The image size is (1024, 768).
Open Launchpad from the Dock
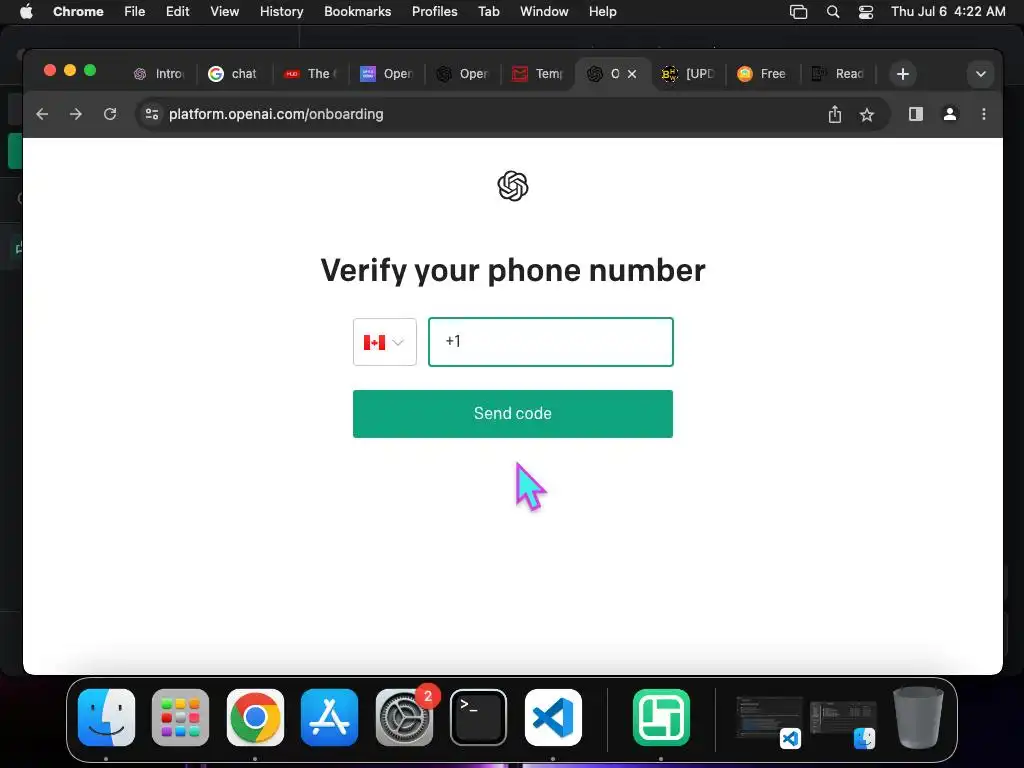point(181,717)
